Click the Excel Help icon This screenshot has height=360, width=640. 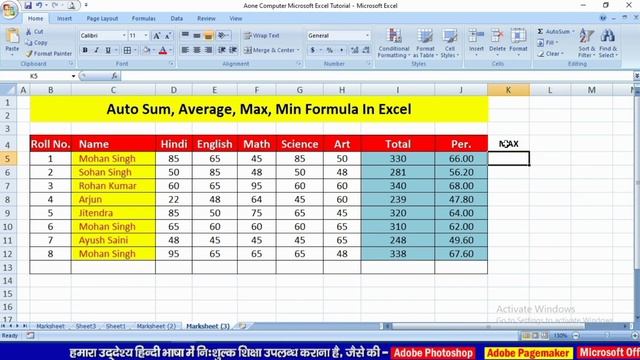tap(603, 18)
